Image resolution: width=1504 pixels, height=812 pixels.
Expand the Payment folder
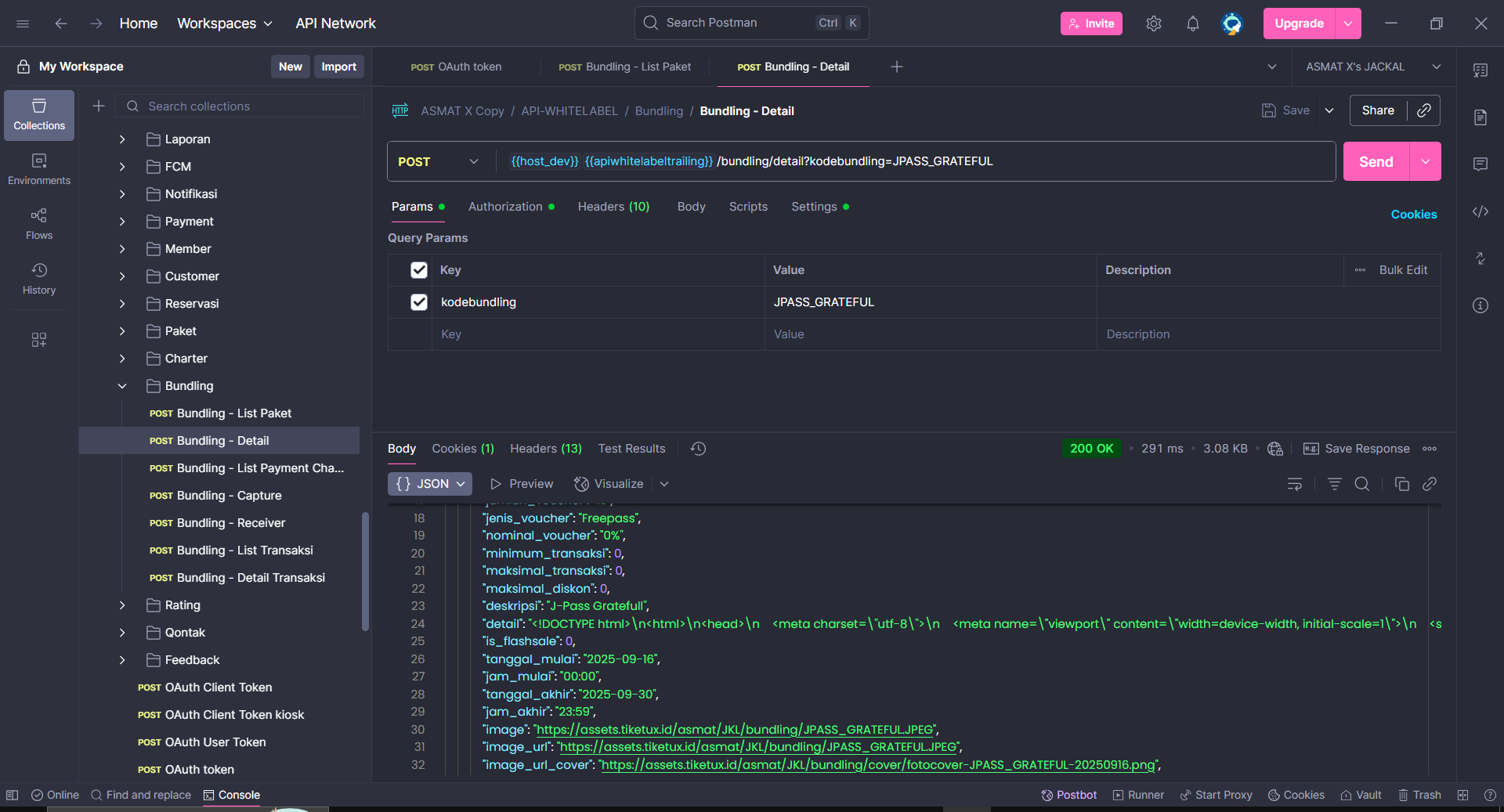click(x=122, y=222)
